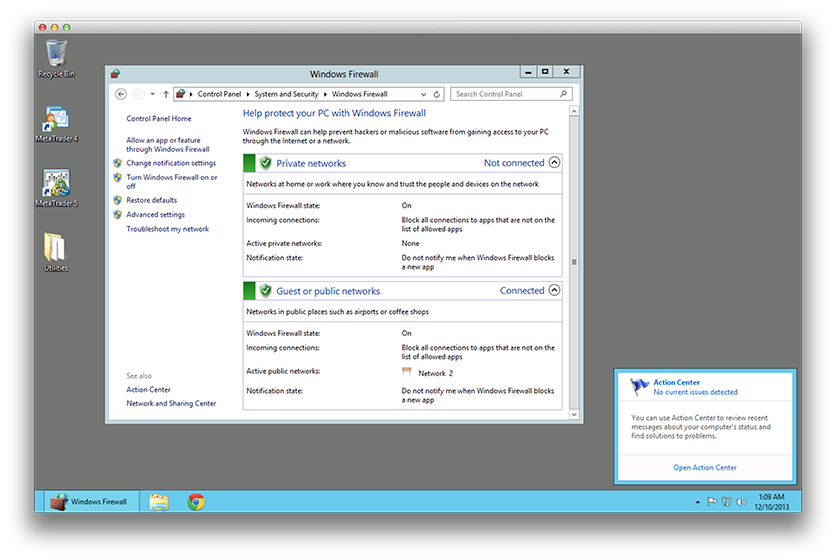Go up one level with Up arrow
Viewport: 836px width, 560px height.
(166, 94)
